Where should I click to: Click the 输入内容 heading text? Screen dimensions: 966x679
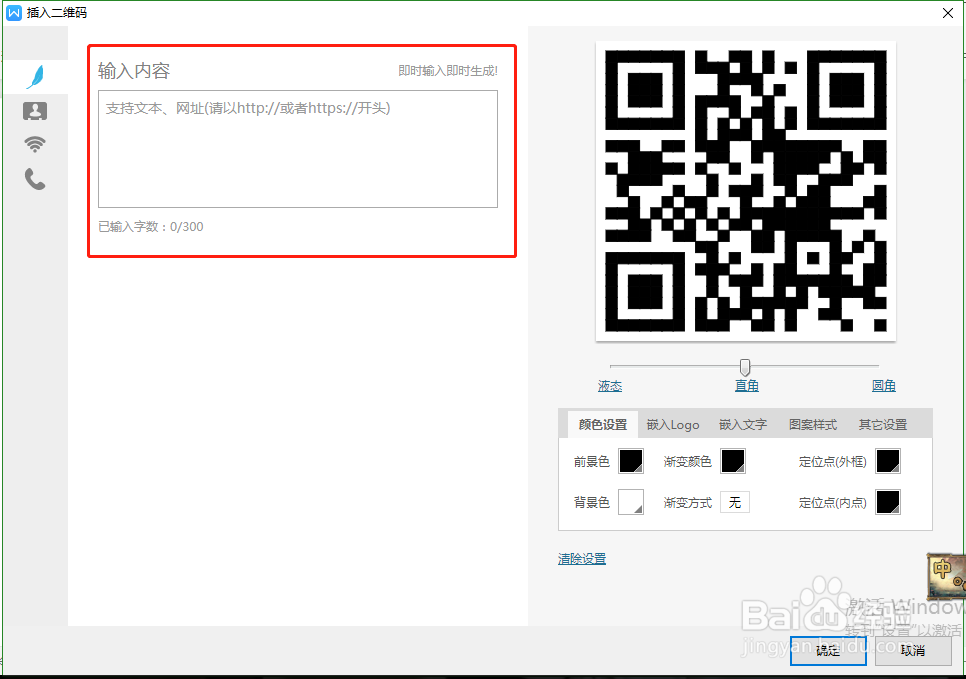[x=134, y=71]
